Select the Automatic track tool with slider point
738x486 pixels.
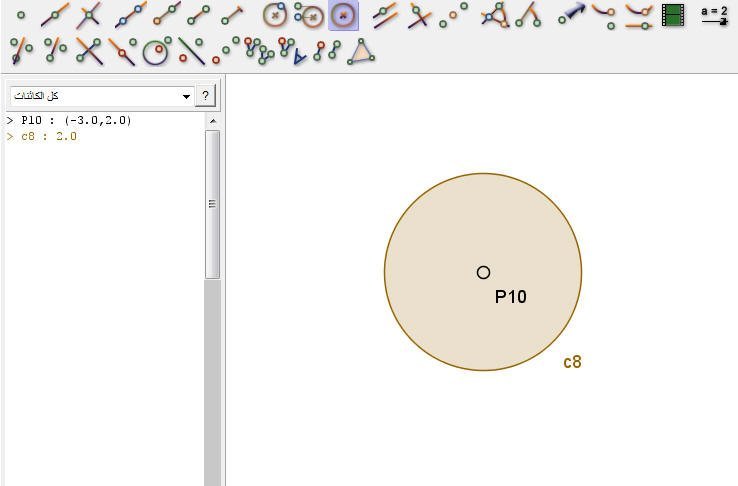point(639,16)
